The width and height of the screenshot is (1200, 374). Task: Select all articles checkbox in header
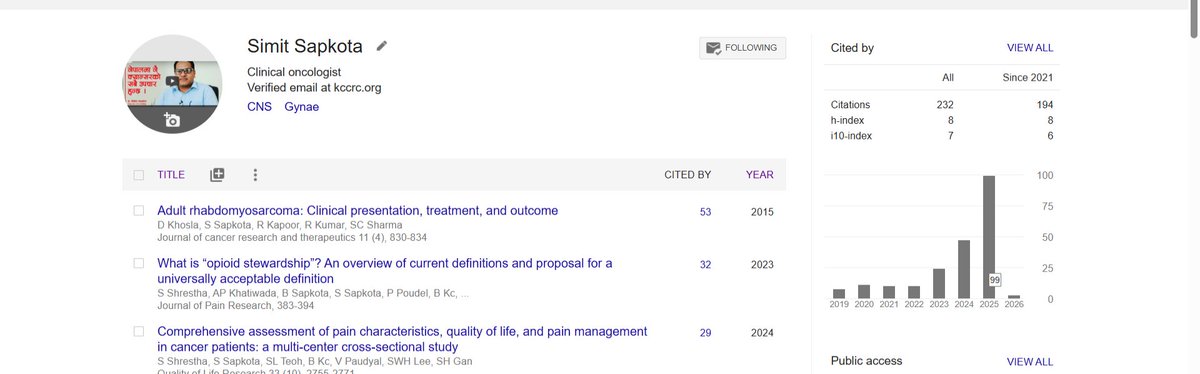139,175
